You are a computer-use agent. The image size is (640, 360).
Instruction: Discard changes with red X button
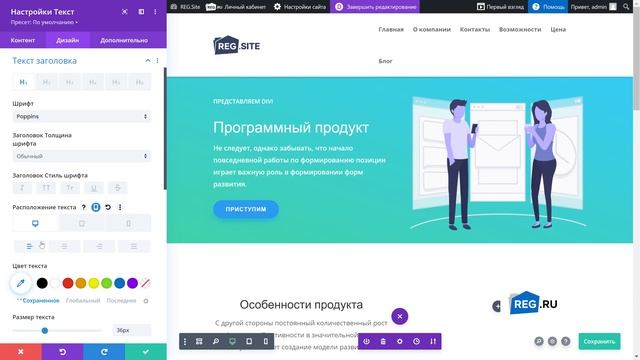21,352
